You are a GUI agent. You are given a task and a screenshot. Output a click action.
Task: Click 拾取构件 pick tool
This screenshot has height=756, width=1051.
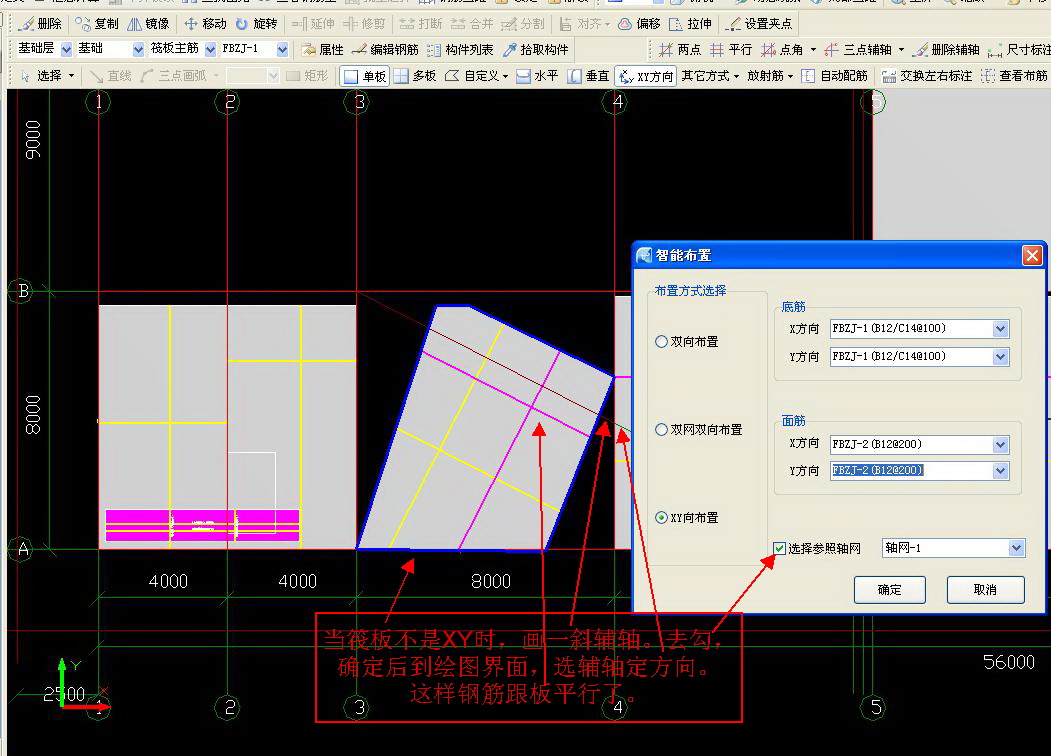point(536,50)
